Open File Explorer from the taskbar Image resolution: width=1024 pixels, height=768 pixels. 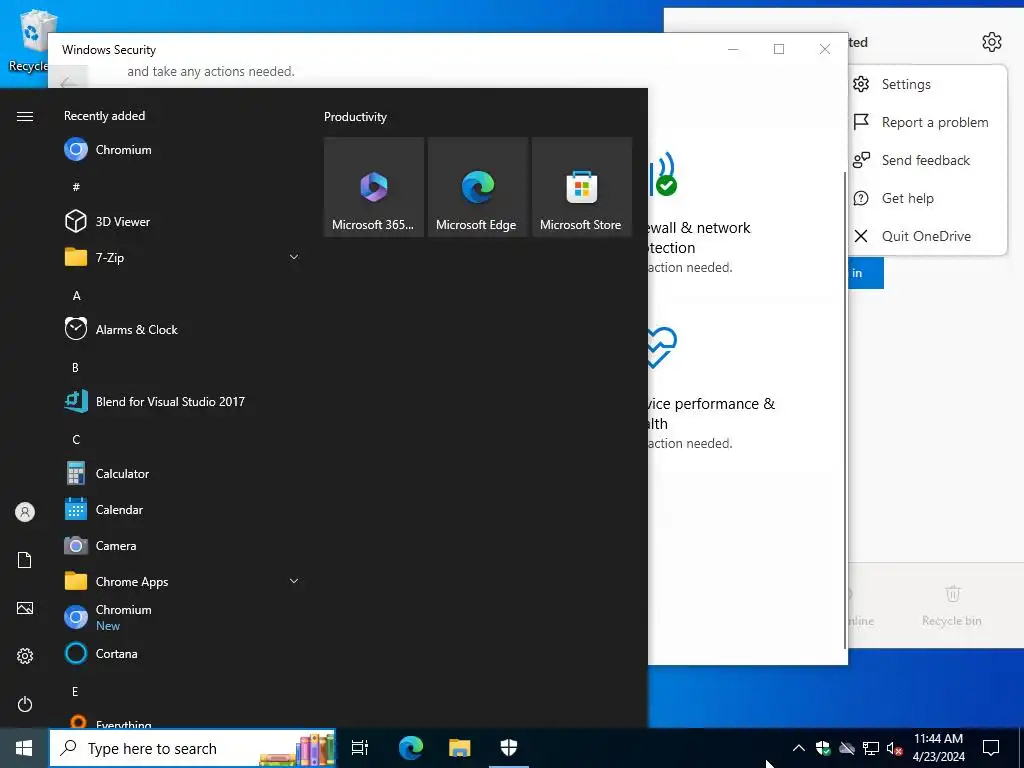click(x=460, y=748)
